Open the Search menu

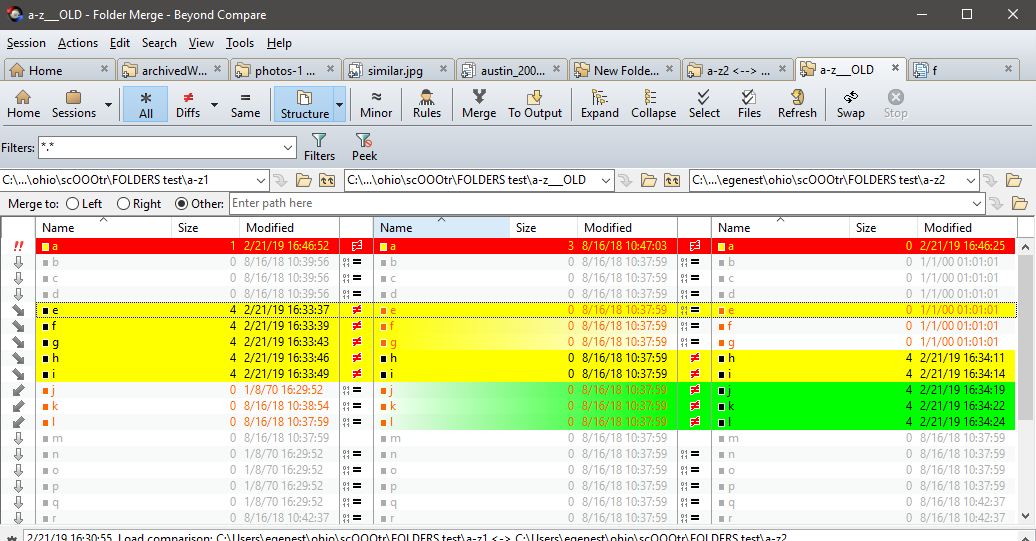click(x=159, y=43)
